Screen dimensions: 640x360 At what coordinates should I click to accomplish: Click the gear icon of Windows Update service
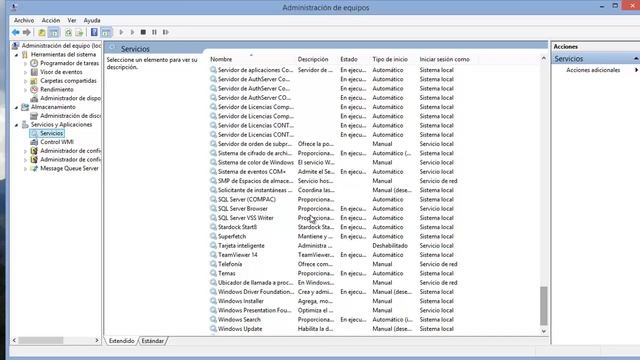coord(213,329)
